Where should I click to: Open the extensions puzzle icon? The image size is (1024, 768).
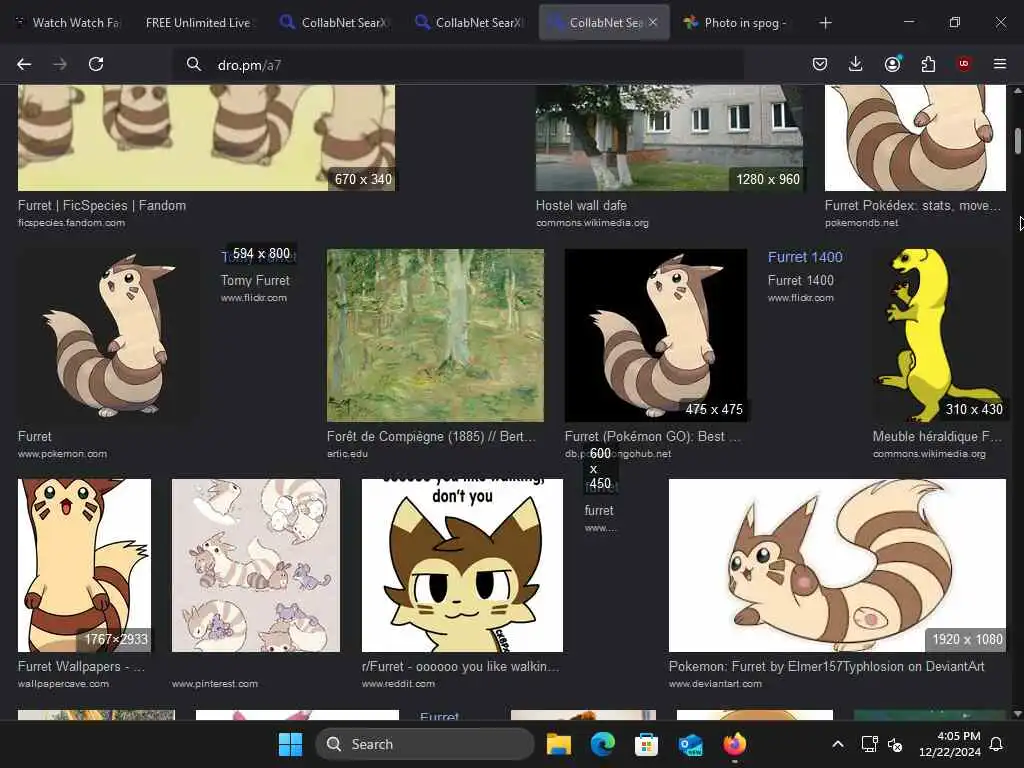point(928,64)
